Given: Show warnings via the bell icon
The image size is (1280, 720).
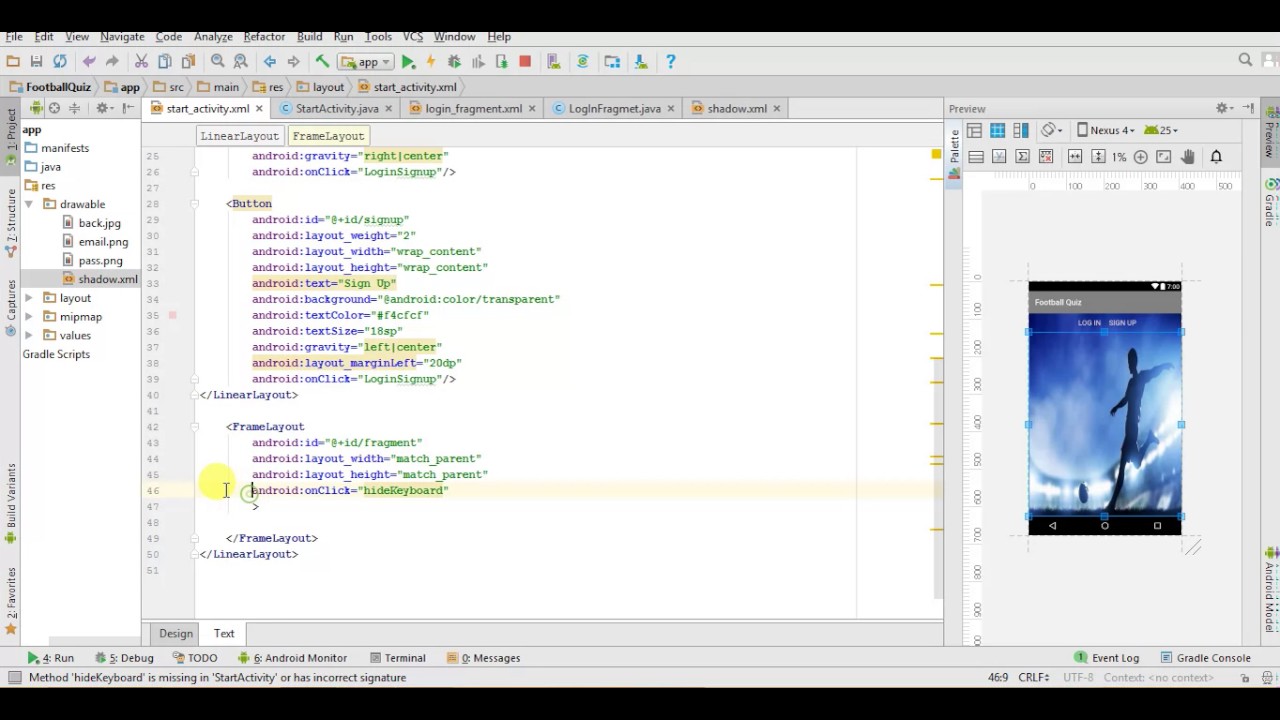Looking at the screenshot, I should tap(1216, 157).
